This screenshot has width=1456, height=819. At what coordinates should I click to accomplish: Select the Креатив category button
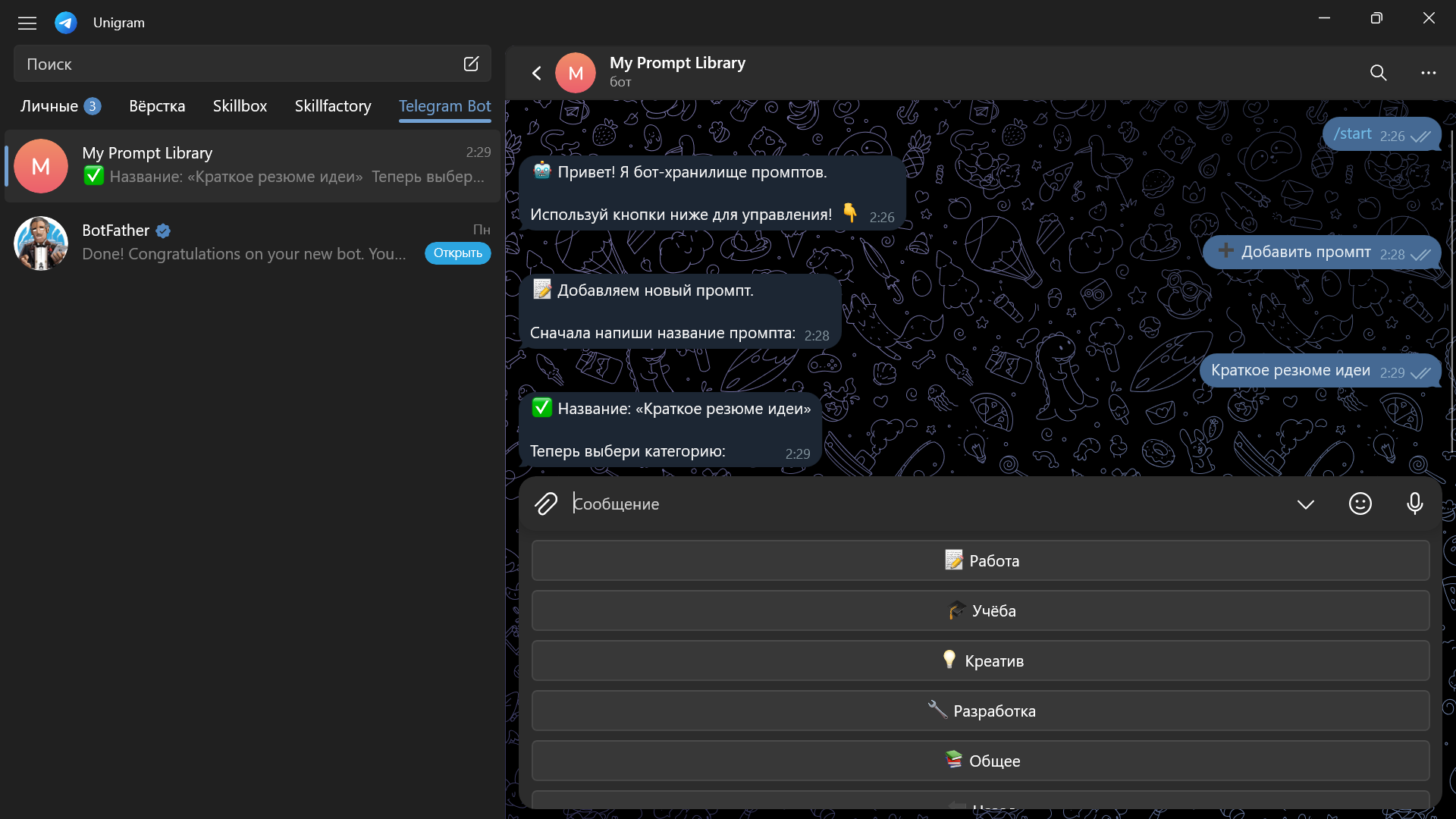pos(980,661)
